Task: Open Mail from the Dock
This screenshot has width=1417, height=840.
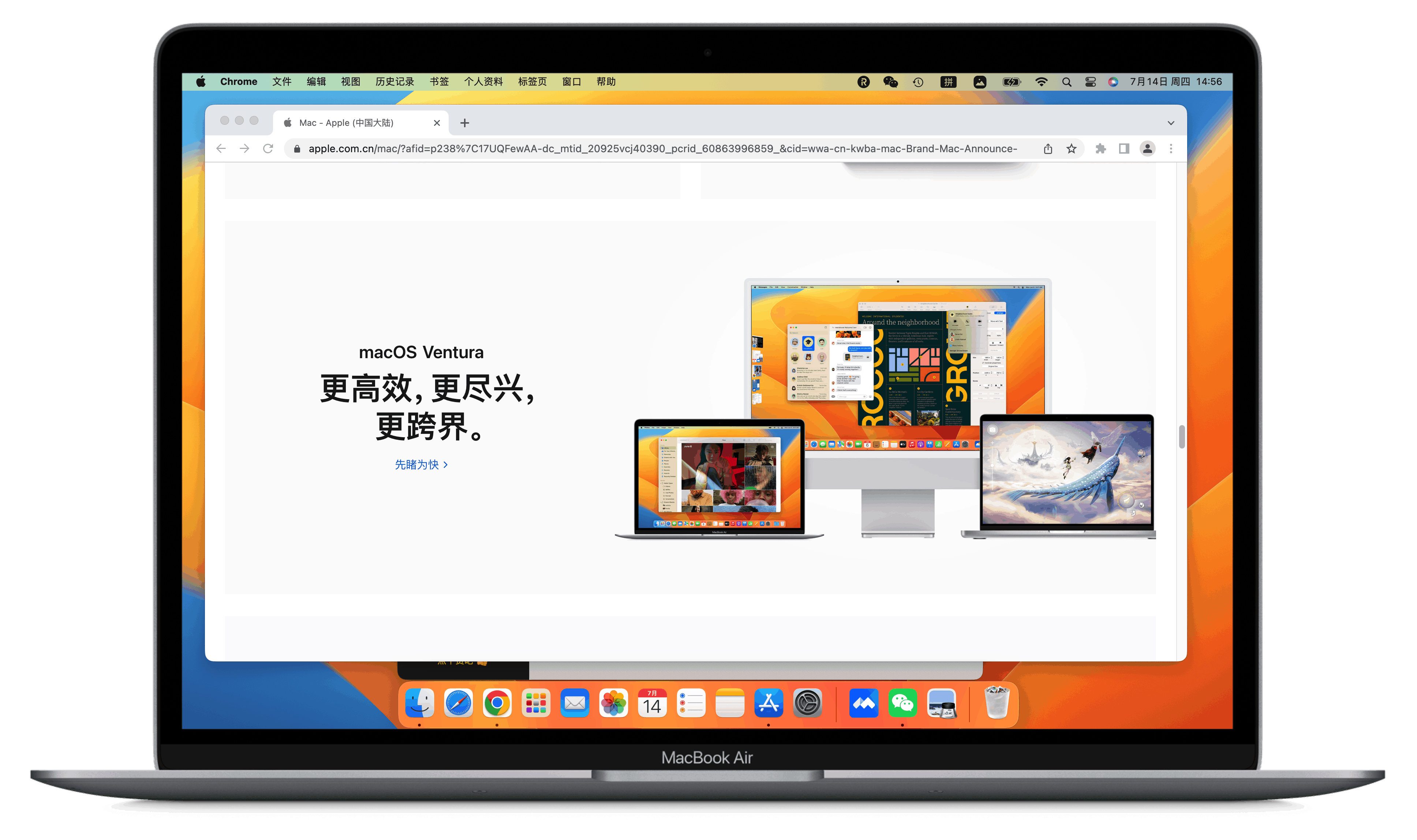Action: click(575, 704)
